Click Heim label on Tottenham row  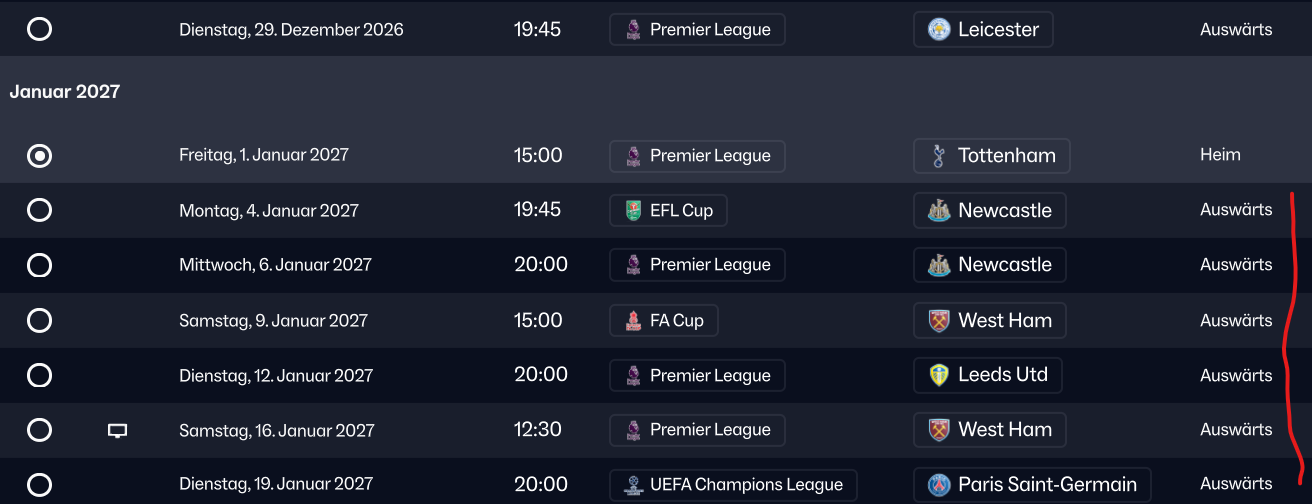tap(1220, 155)
